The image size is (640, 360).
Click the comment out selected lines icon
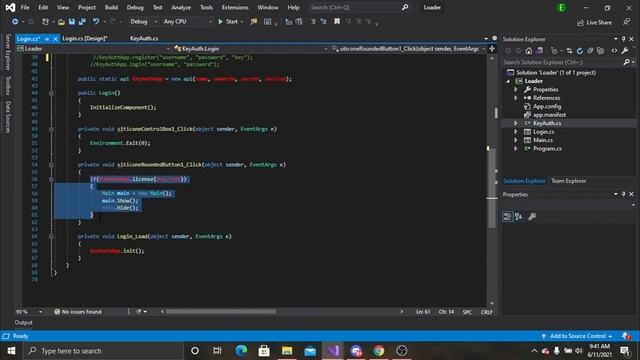(x=313, y=22)
